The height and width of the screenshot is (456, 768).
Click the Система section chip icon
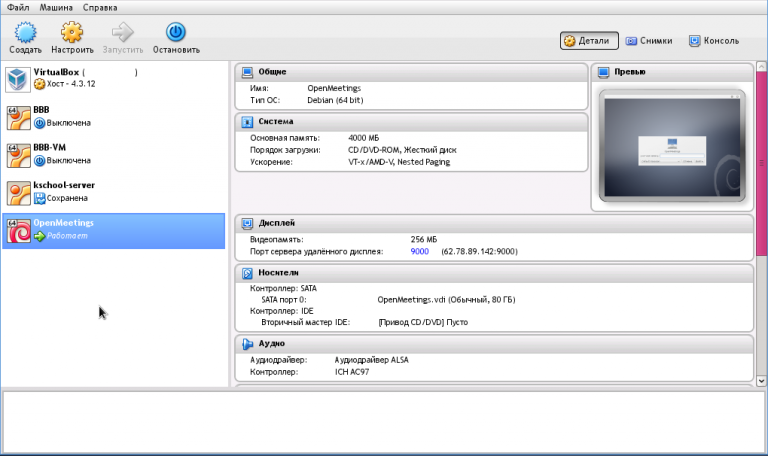[x=247, y=121]
